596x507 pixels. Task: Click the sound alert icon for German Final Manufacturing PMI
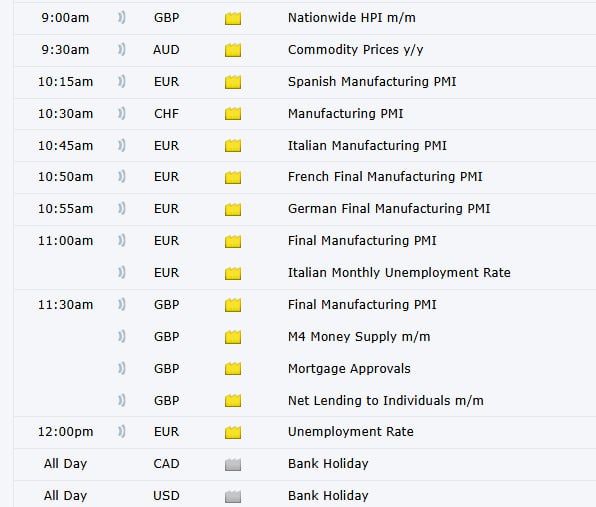click(121, 209)
